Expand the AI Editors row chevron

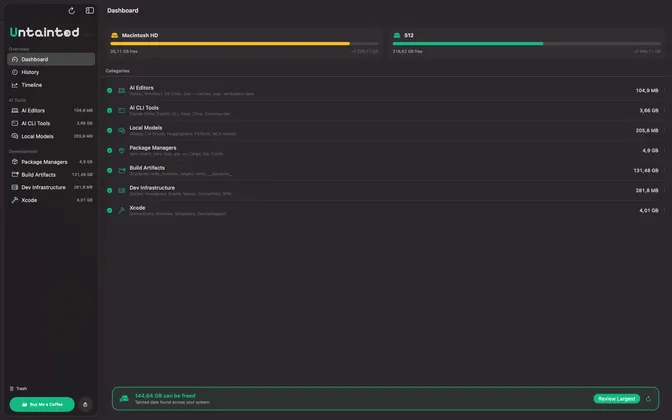click(665, 90)
